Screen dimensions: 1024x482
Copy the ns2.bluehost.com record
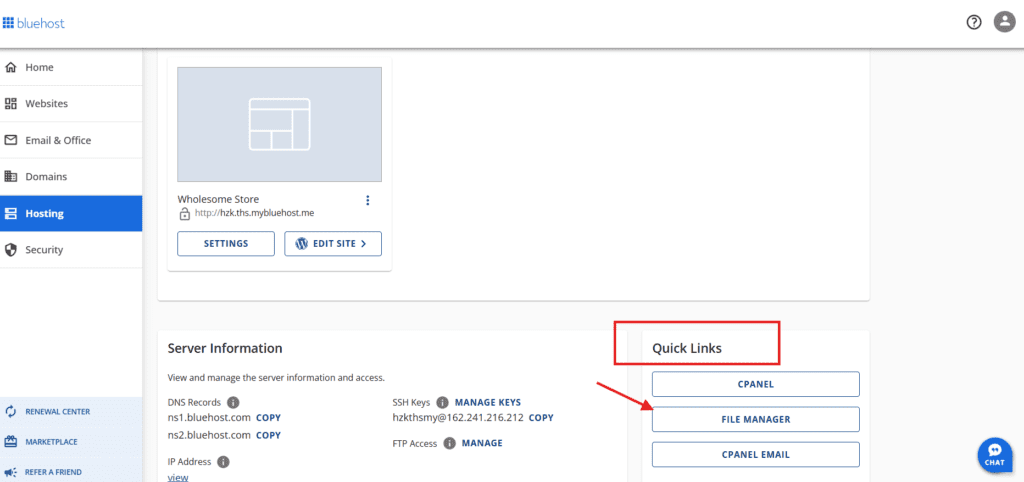[268, 435]
